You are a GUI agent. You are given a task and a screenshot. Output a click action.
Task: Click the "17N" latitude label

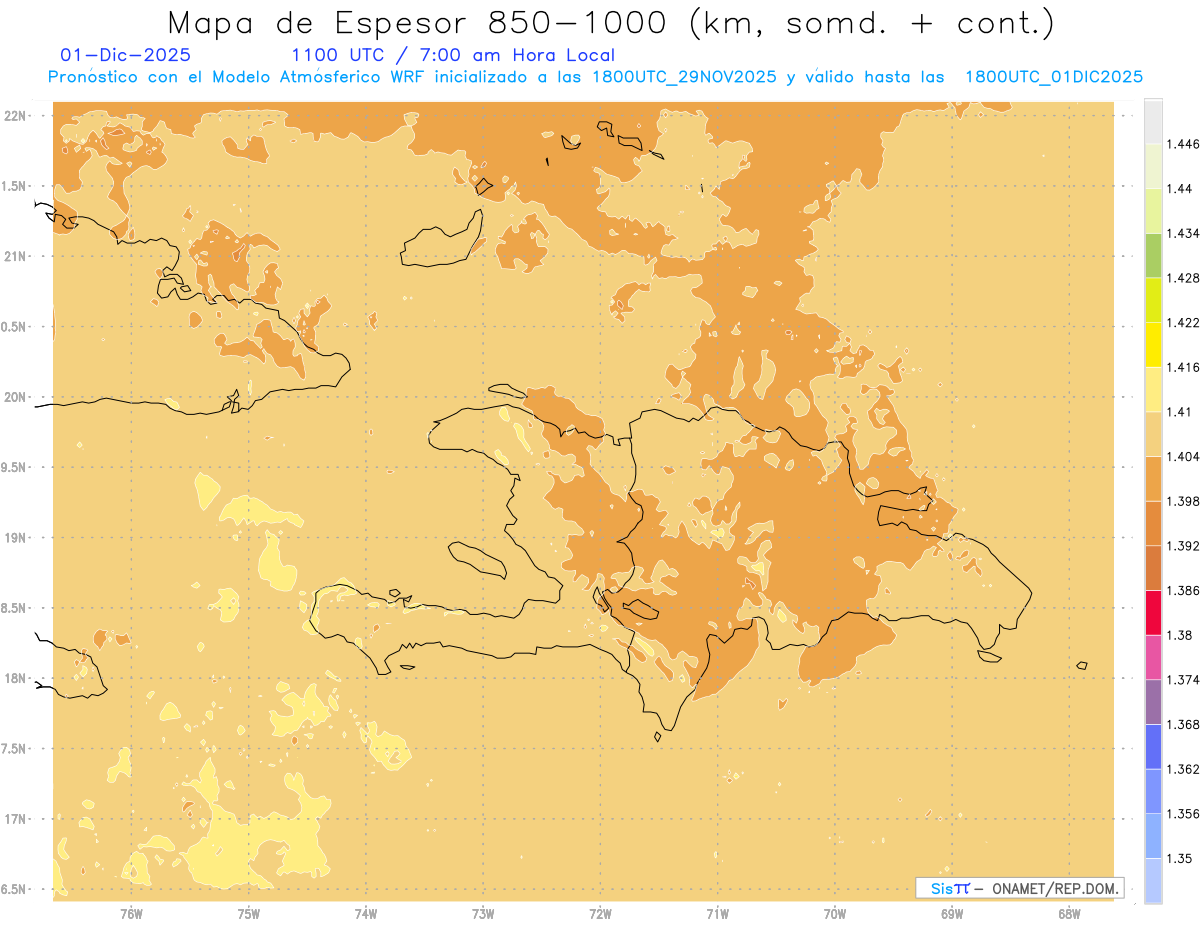[x=16, y=819]
